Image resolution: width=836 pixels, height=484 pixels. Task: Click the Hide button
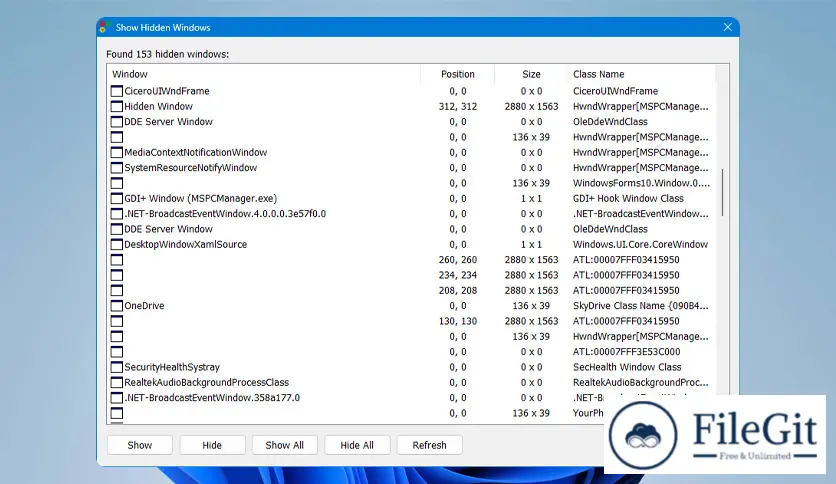tap(212, 445)
